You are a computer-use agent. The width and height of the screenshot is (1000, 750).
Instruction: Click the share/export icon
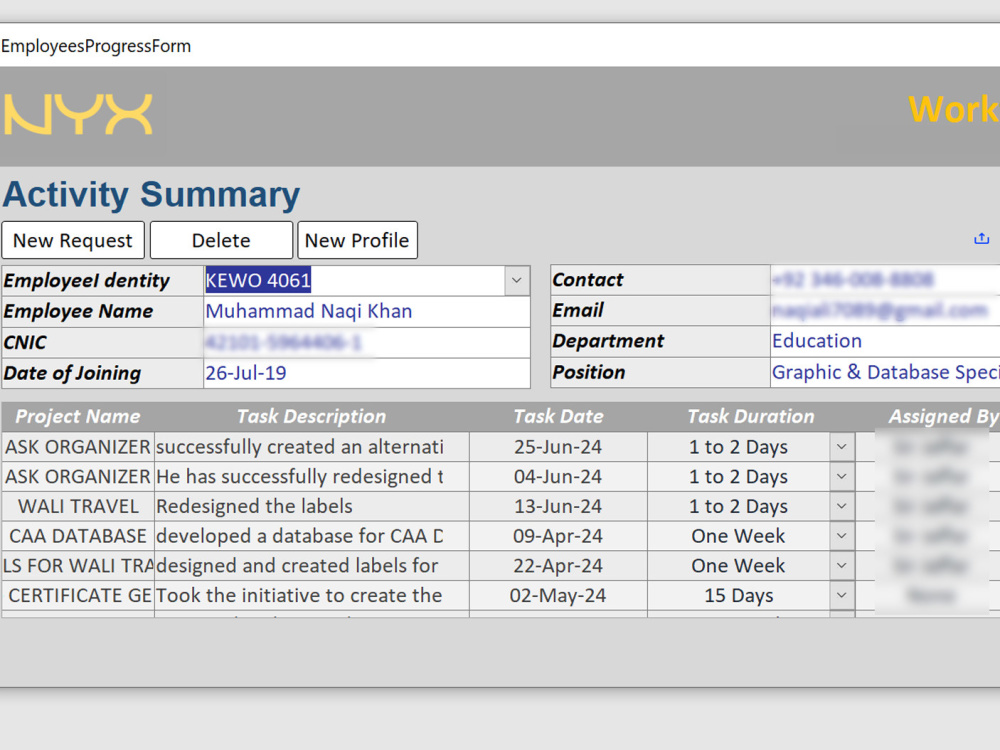(982, 239)
